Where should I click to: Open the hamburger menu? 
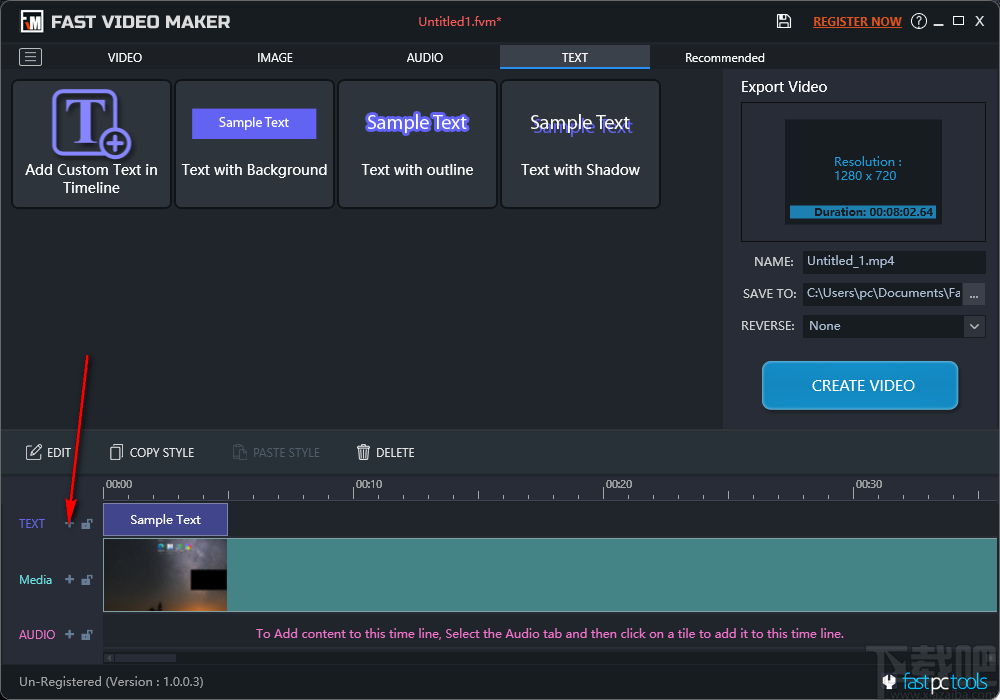click(x=30, y=57)
